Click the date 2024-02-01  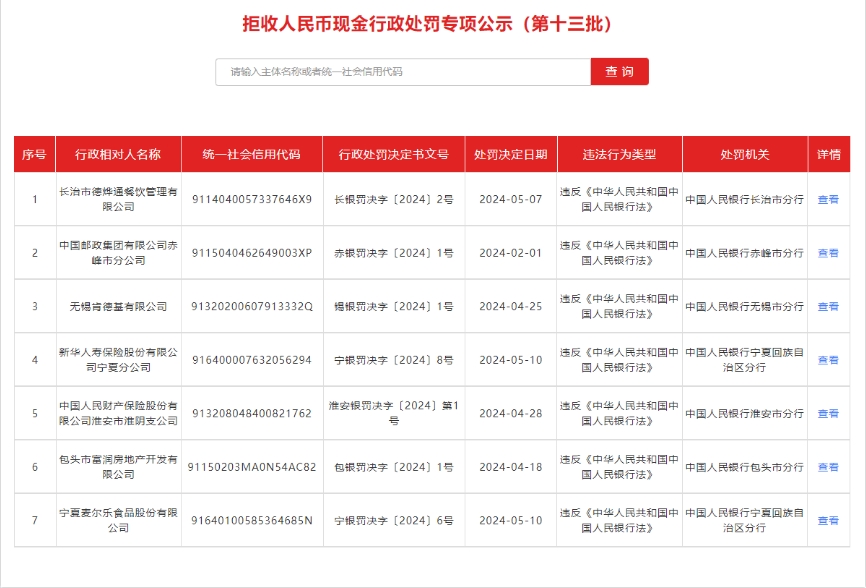tap(511, 253)
